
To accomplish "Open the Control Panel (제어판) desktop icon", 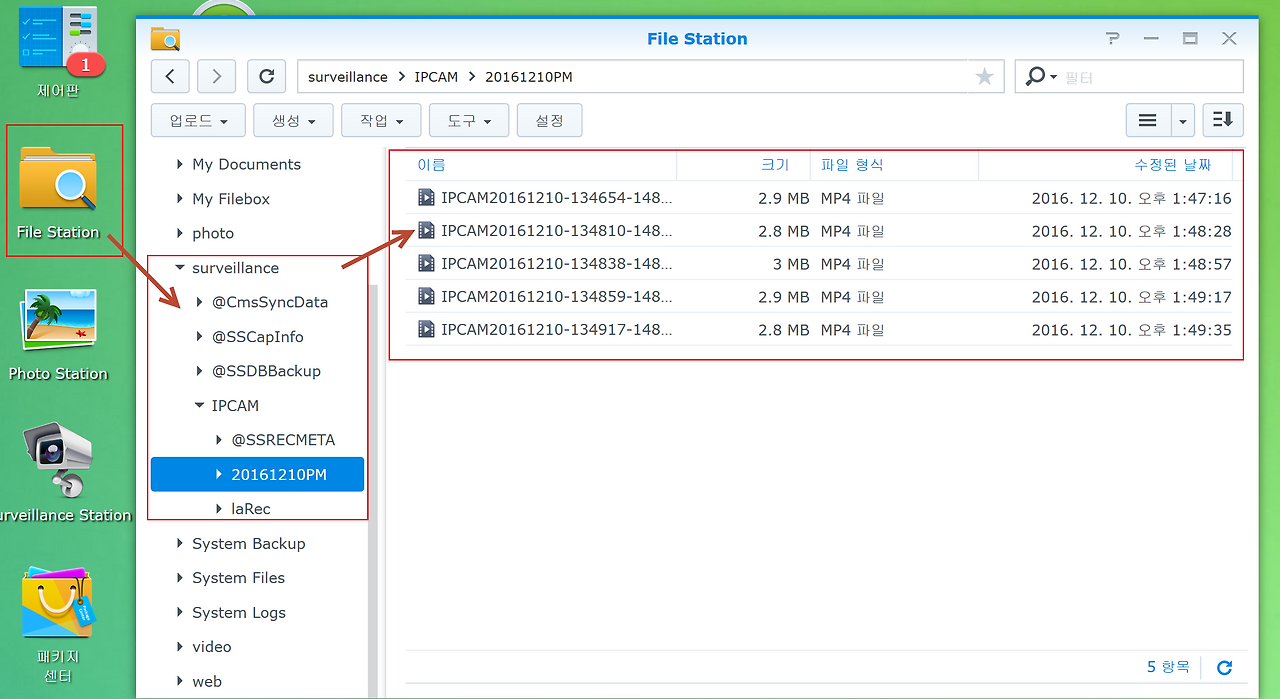I will 58,40.
